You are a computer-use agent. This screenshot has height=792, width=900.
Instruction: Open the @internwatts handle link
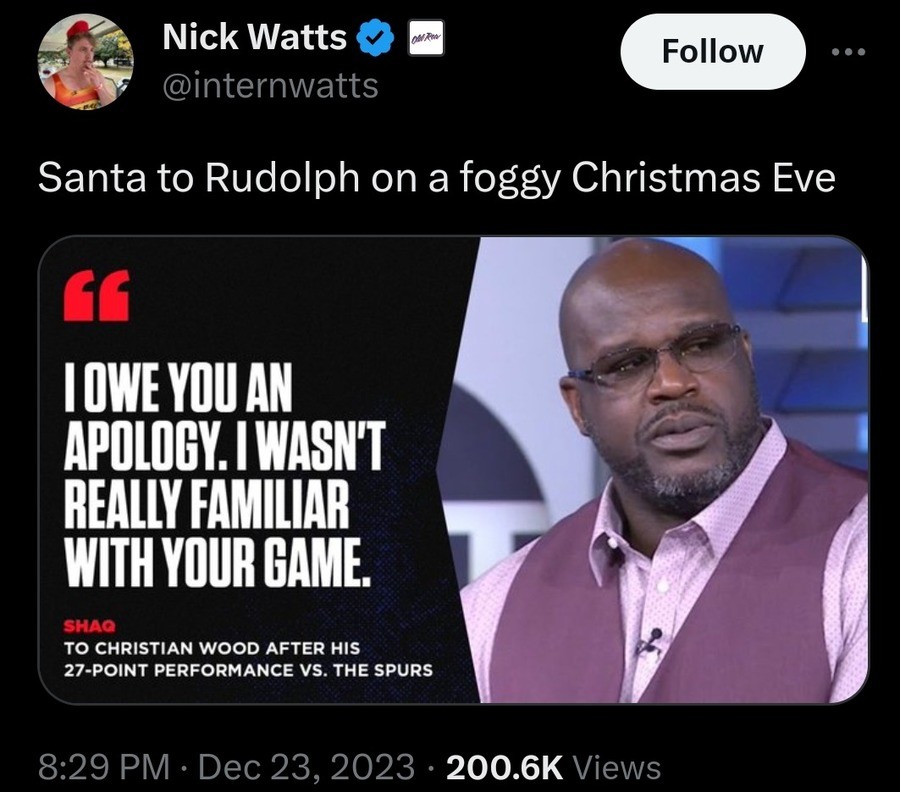(x=270, y=86)
